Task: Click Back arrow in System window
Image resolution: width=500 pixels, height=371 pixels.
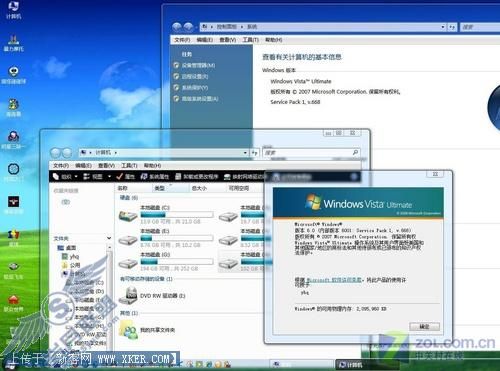Action: point(177,27)
